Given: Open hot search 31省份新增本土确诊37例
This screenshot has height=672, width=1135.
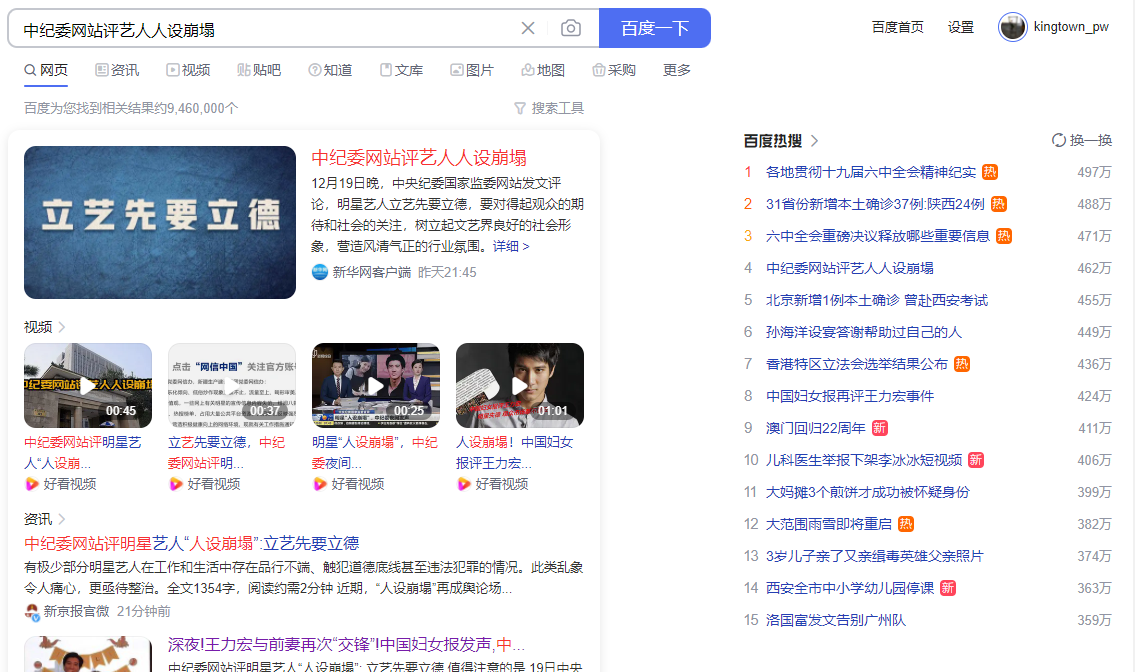Looking at the screenshot, I should [x=875, y=204].
